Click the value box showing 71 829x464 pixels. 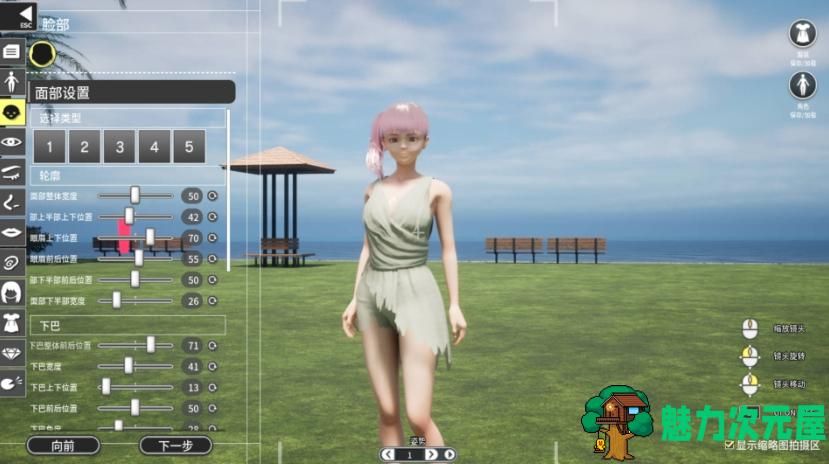[x=193, y=346]
